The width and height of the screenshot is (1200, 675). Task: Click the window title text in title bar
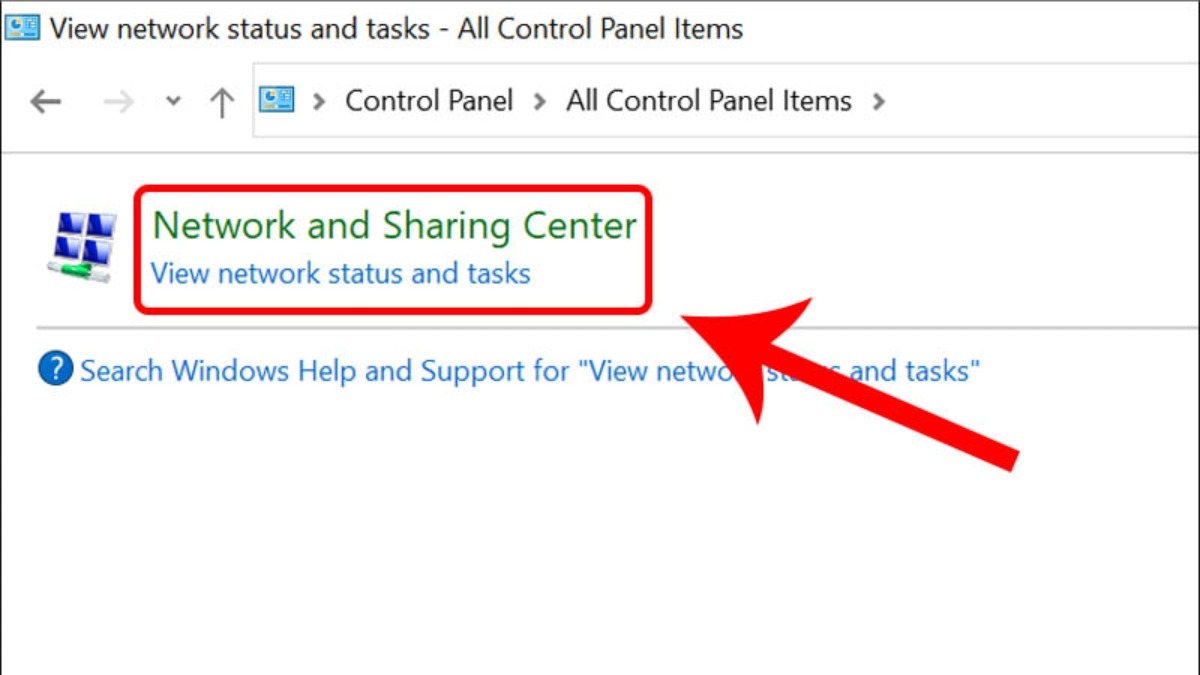(x=396, y=28)
